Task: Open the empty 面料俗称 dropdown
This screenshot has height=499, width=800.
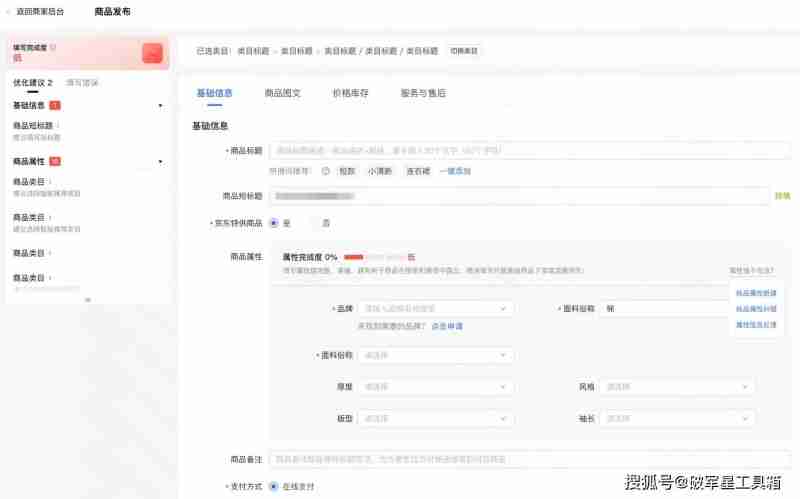Action: click(x=435, y=356)
